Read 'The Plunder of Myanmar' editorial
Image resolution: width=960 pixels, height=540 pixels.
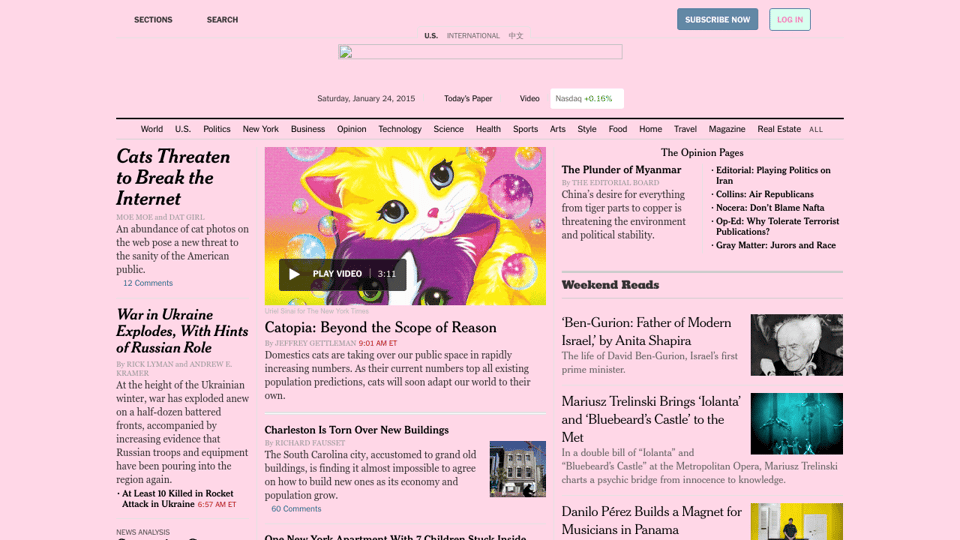(x=621, y=170)
